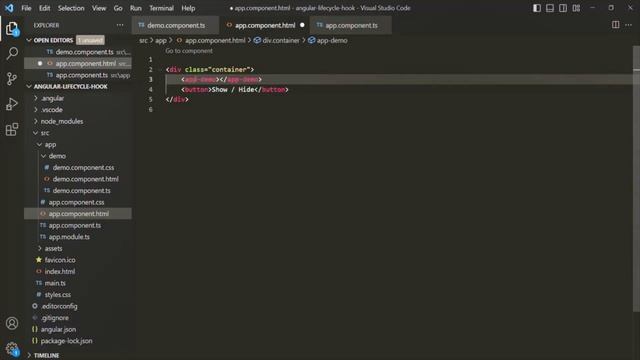
Task: Open Run and Debug view icon
Action: [x=12, y=104]
